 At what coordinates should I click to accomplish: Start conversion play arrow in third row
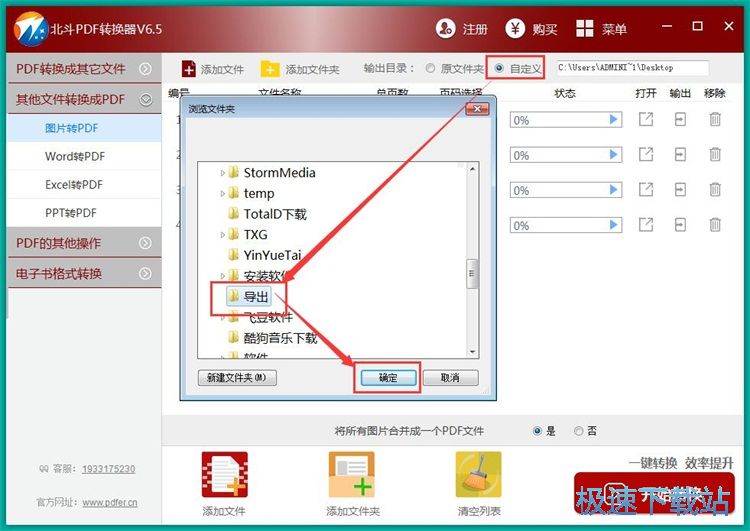pyautogui.click(x=614, y=190)
